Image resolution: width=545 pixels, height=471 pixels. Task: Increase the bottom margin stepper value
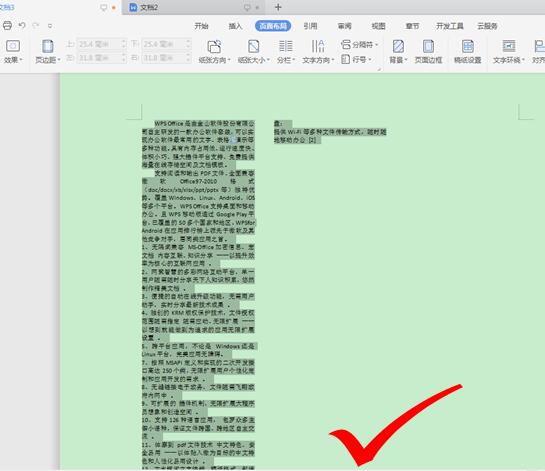click(189, 41)
